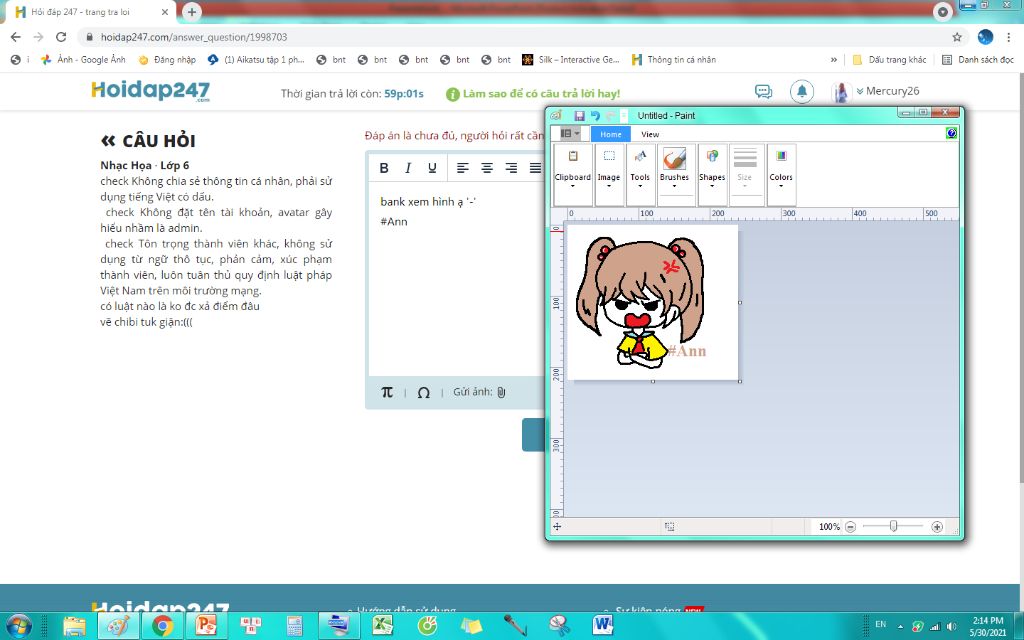Switch to Chrome in taskbar

click(163, 626)
